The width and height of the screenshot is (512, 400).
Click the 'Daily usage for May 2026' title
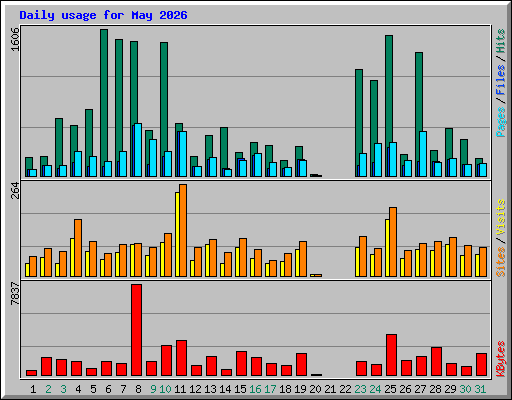coord(103,15)
